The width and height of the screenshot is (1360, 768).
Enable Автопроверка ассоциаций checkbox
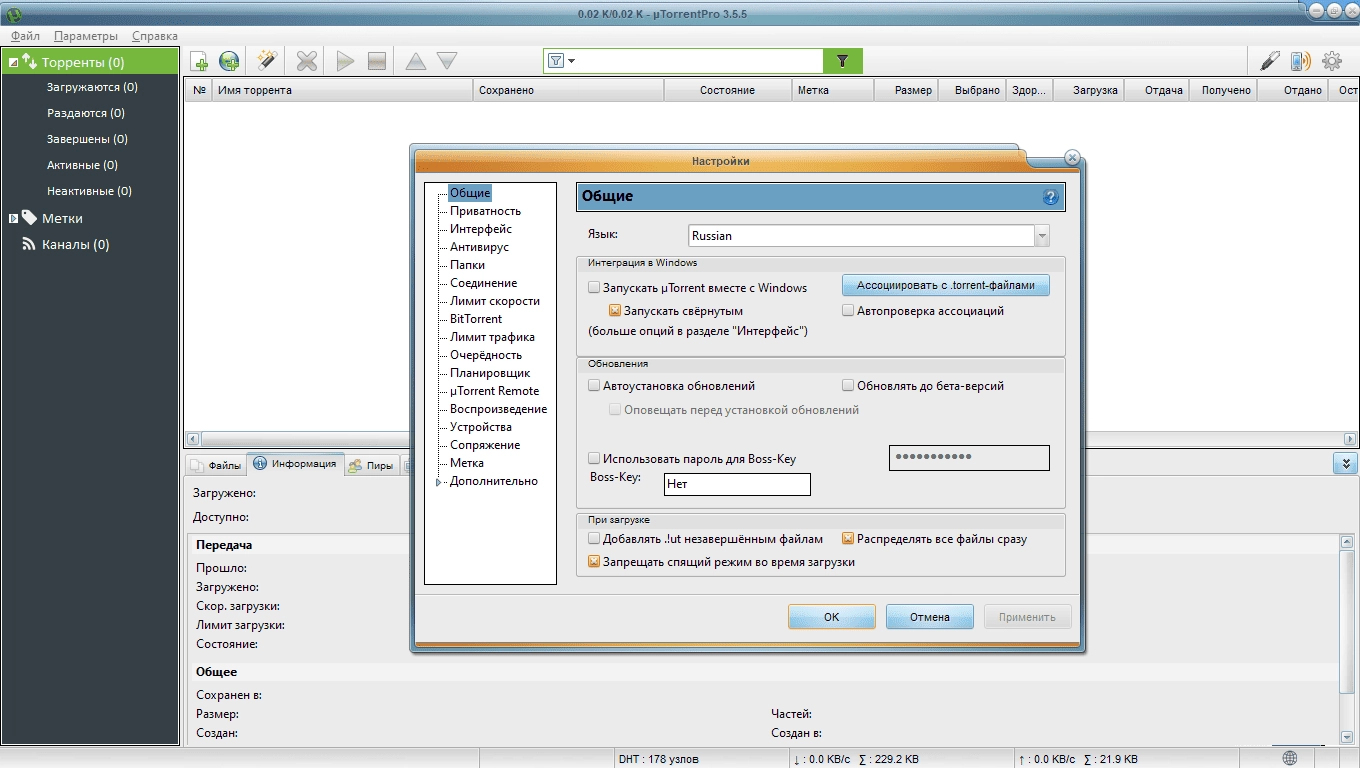848,311
